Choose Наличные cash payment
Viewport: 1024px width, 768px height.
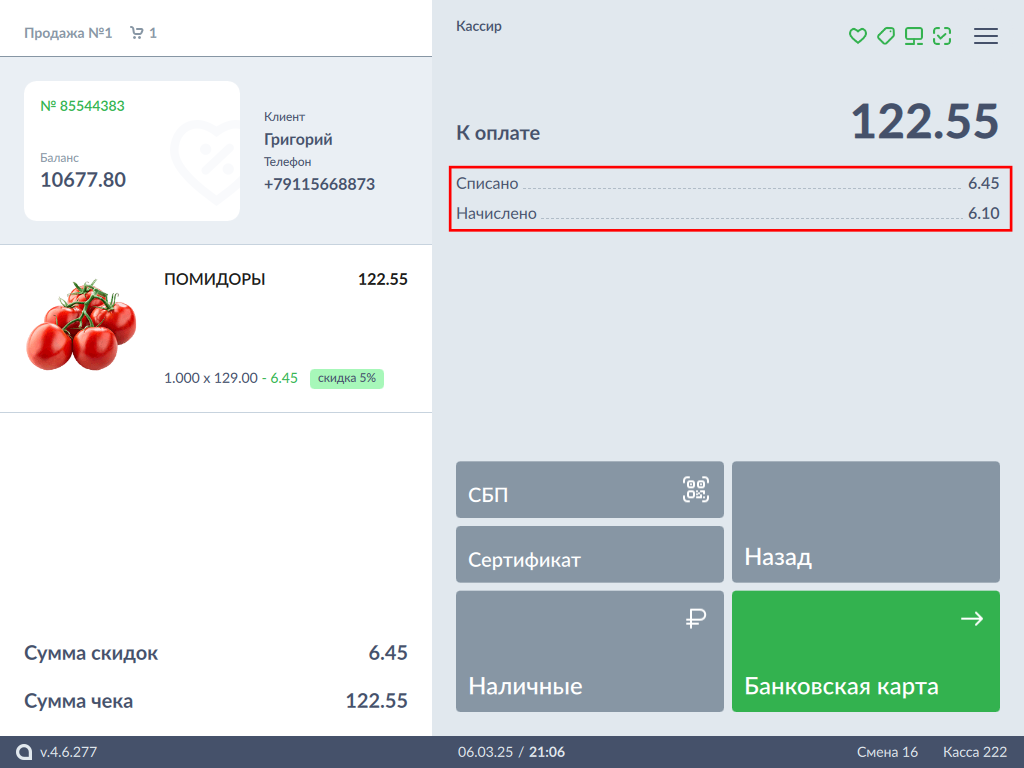pos(589,652)
